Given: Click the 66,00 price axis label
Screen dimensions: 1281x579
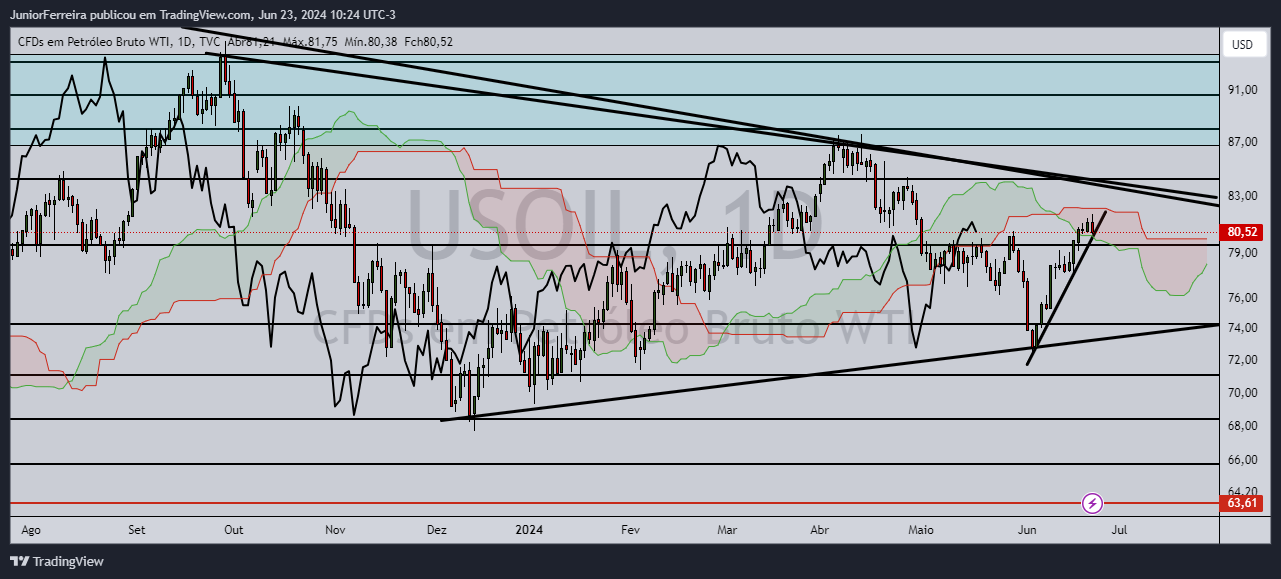Looking at the screenshot, I should pyautogui.click(x=1242, y=460).
